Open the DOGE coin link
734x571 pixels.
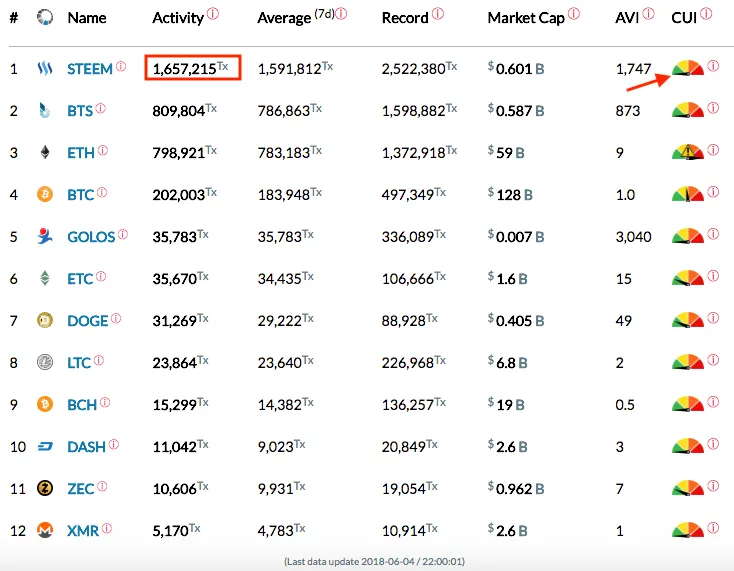[x=88, y=321]
